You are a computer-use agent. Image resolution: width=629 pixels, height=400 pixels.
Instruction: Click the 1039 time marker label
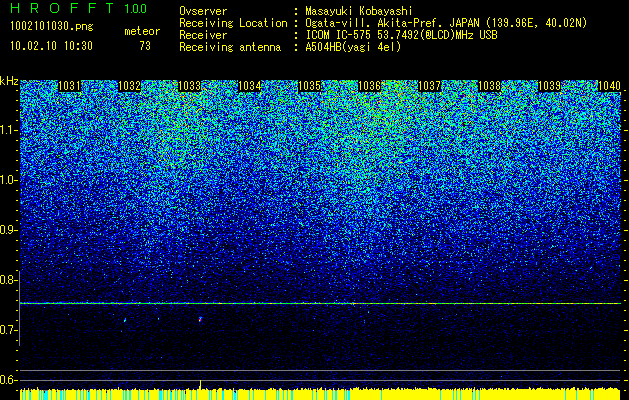click(x=549, y=86)
